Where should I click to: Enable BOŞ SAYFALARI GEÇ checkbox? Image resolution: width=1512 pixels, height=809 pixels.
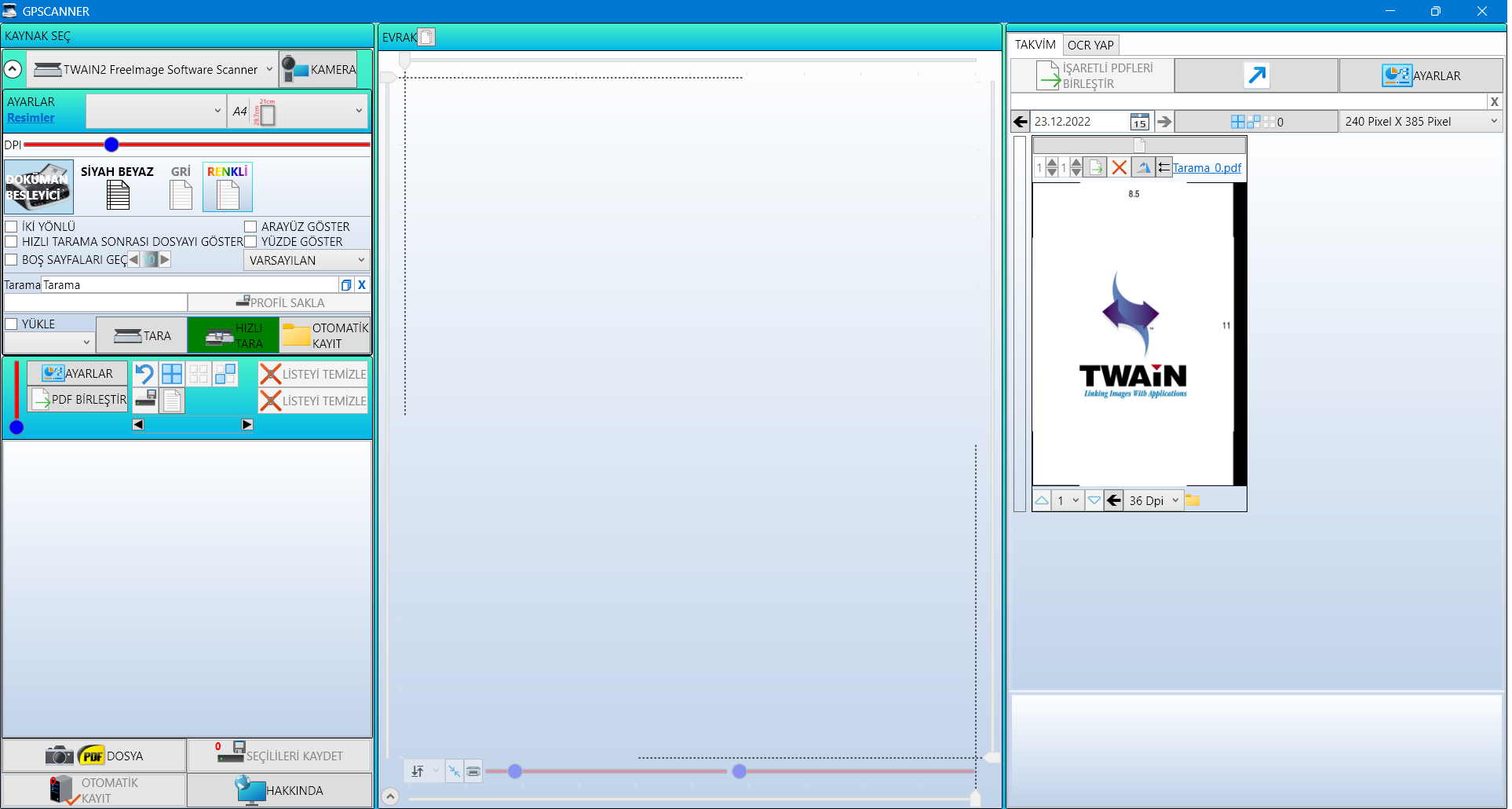[11, 259]
